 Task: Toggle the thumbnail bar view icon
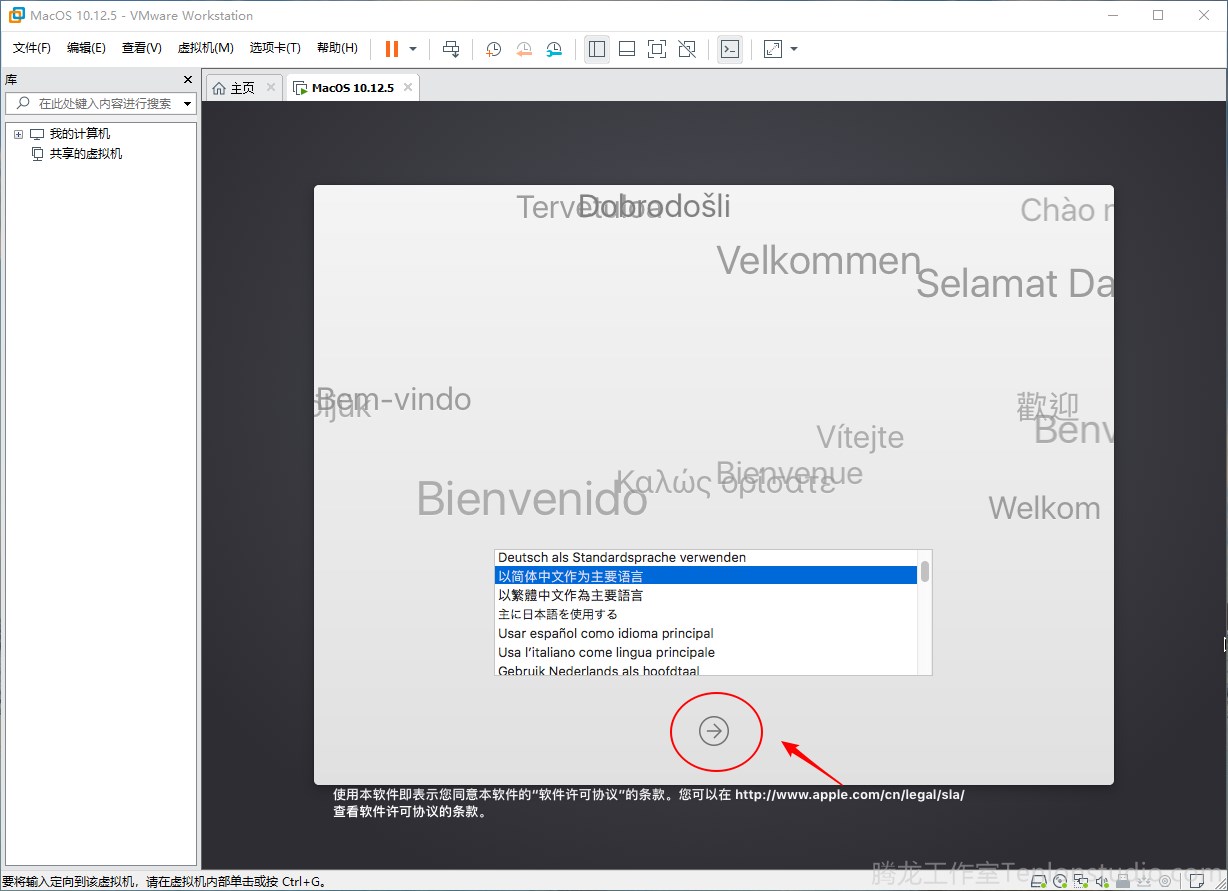[x=627, y=49]
